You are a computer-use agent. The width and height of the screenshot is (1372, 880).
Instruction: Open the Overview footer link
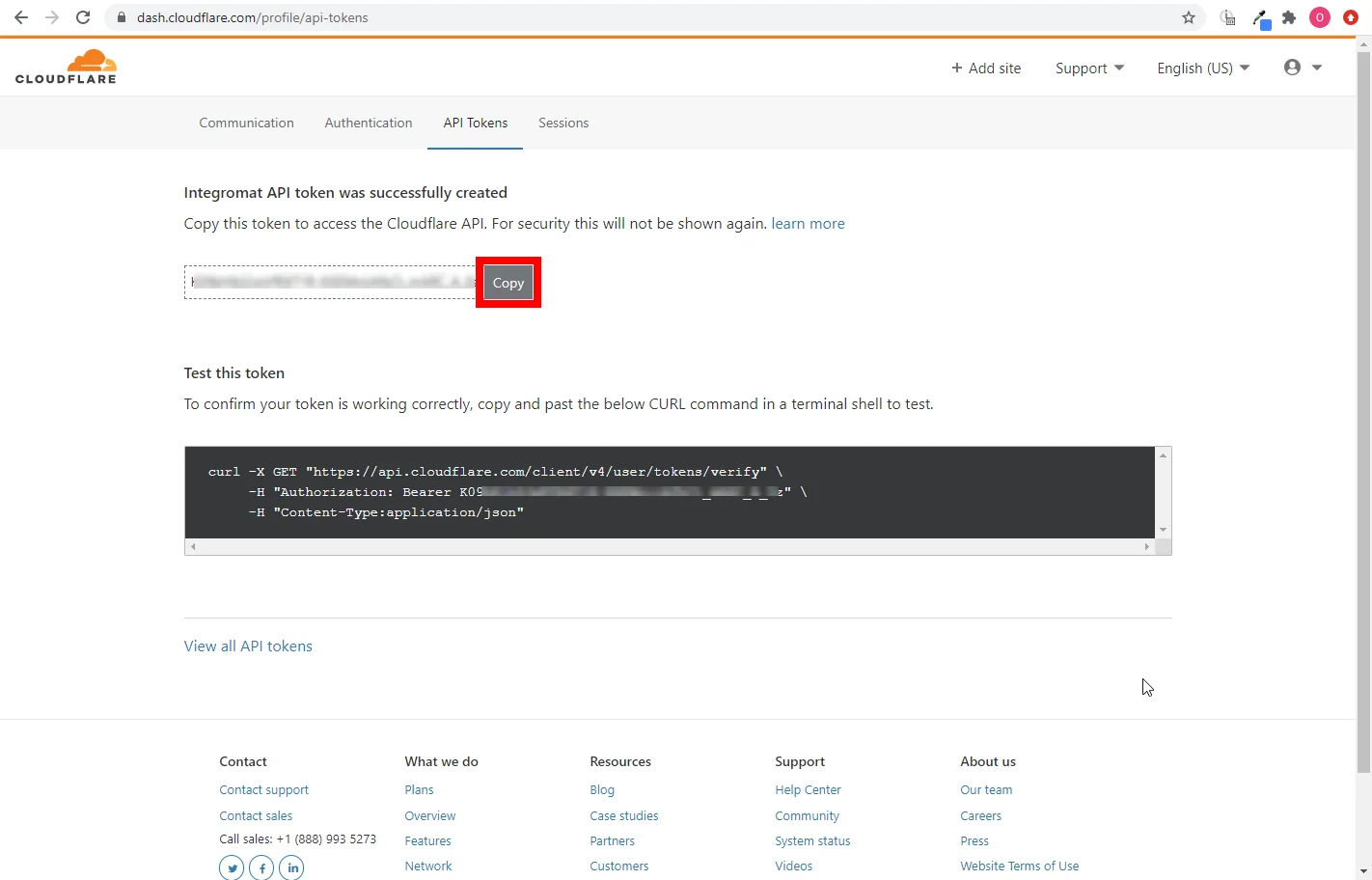coord(429,816)
